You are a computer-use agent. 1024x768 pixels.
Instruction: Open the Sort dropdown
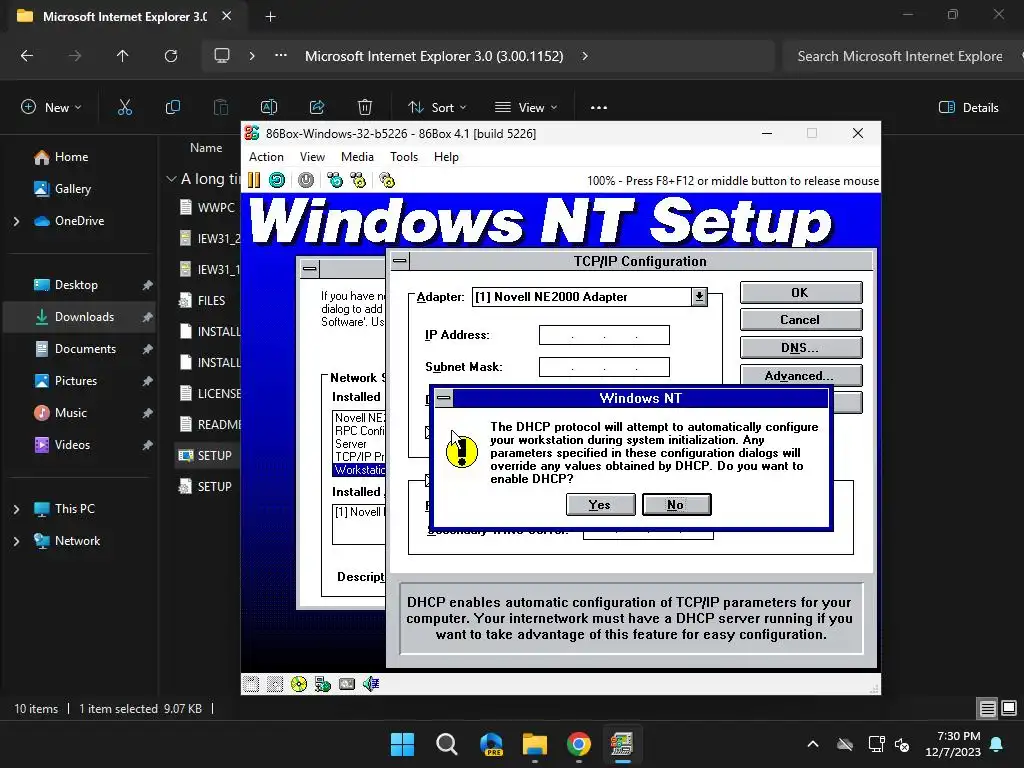pyautogui.click(x=437, y=107)
